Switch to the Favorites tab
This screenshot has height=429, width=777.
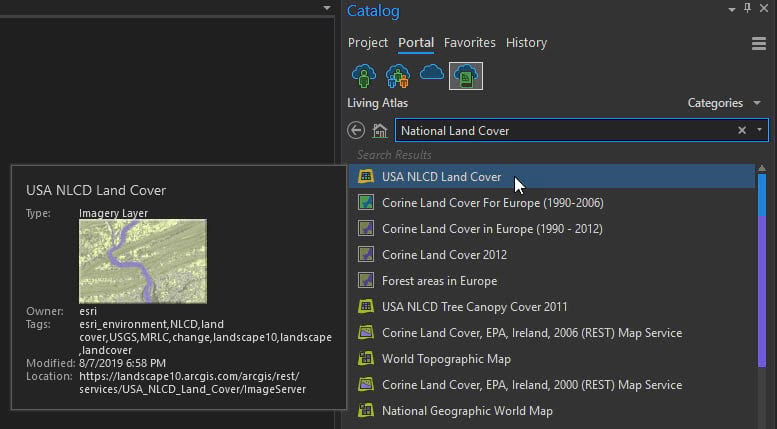(x=470, y=43)
